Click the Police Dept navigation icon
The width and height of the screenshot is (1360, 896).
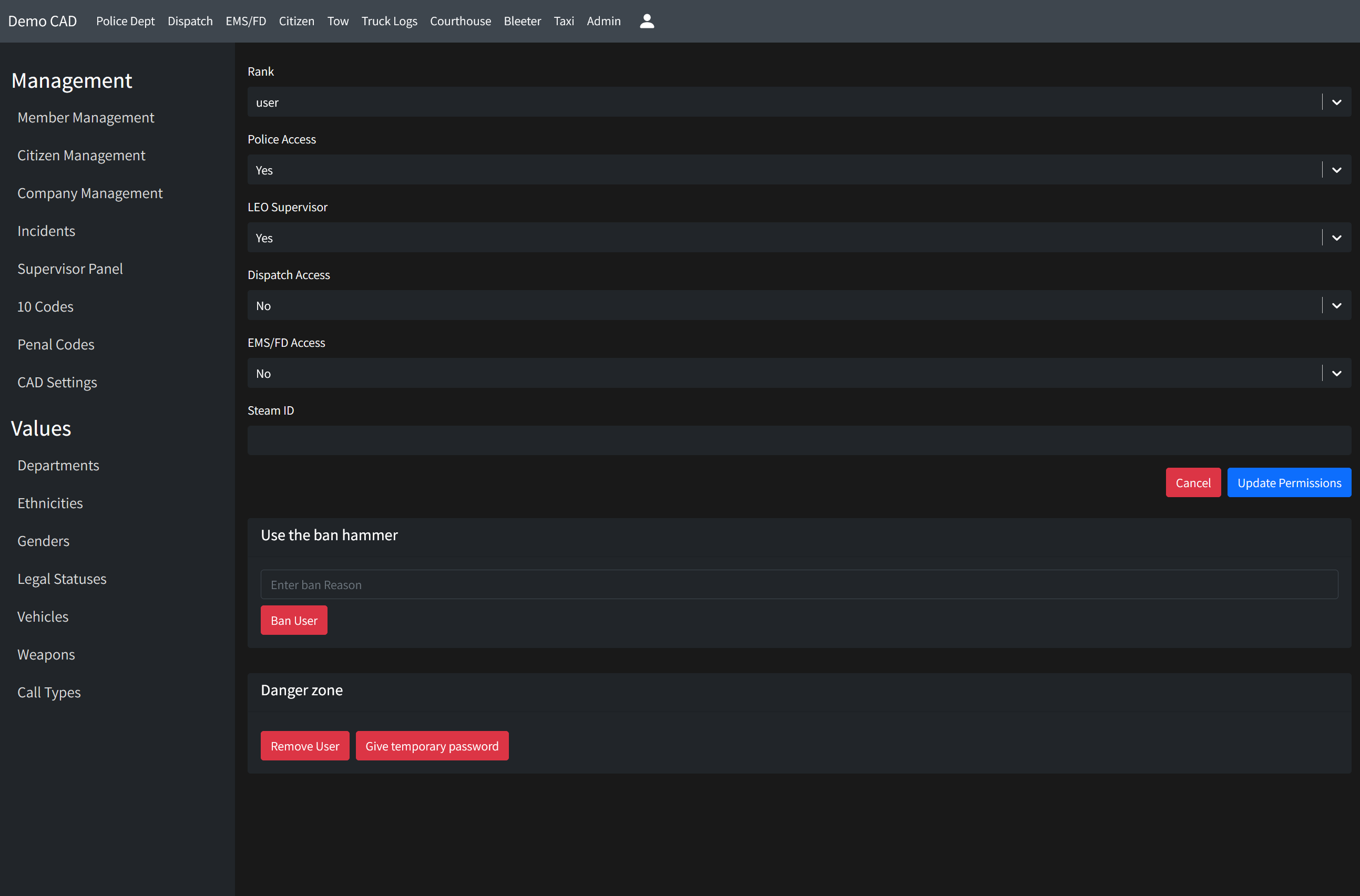tap(126, 21)
